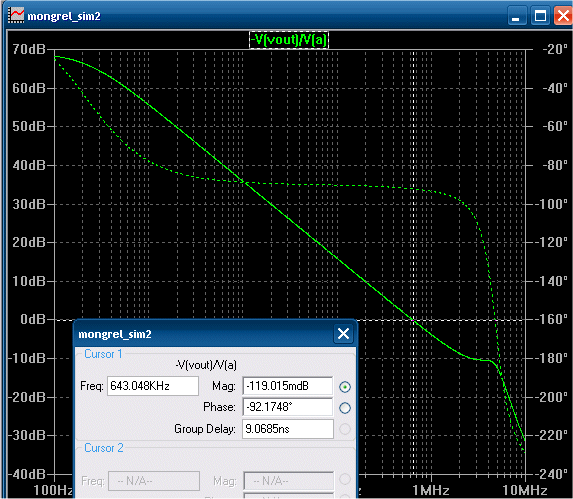The height and width of the screenshot is (499, 573).
Task: Click the 100Hz frequency axis label
Action: pos(53,490)
